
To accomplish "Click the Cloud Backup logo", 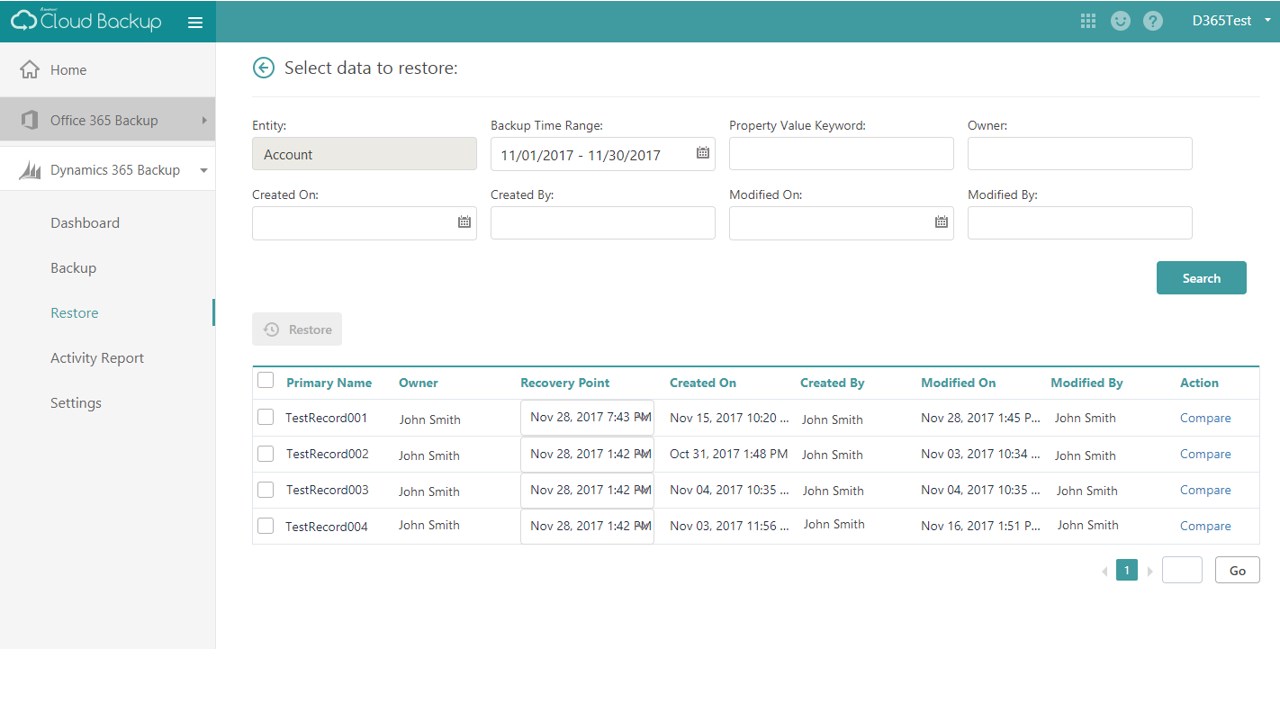I will click(x=86, y=21).
